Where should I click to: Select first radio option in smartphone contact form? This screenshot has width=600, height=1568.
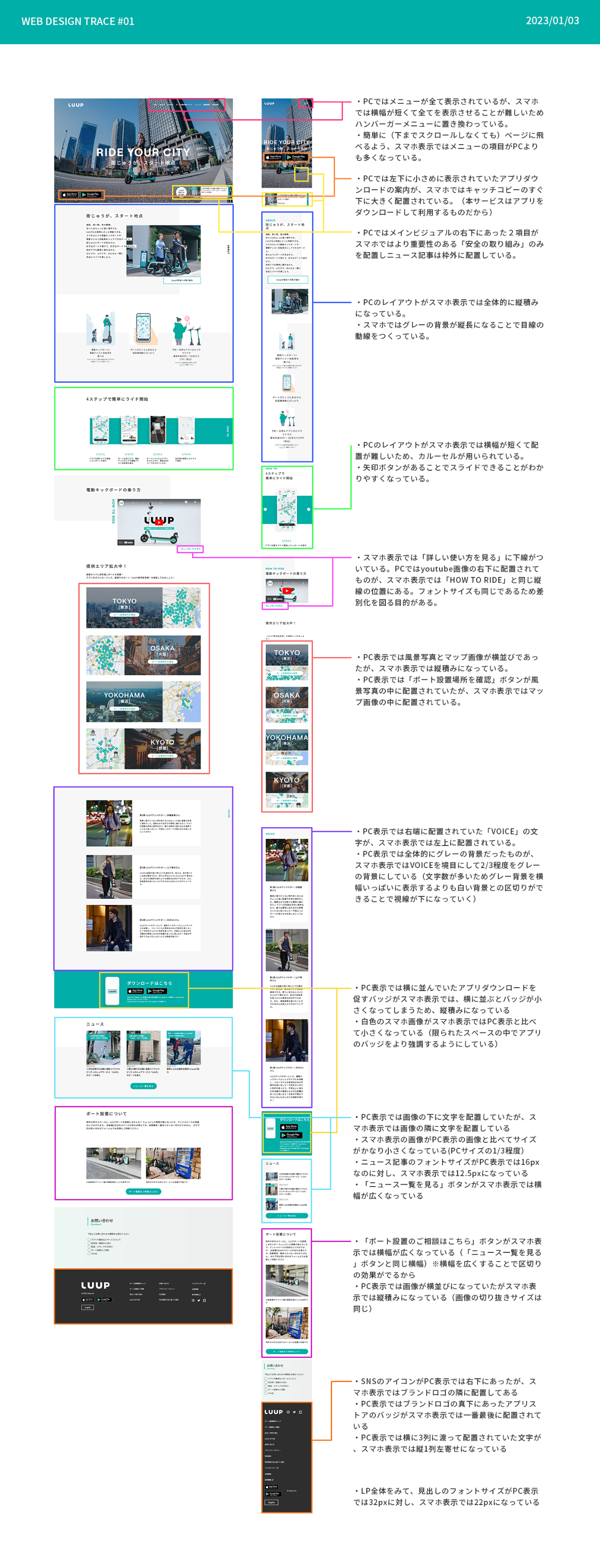point(265,1379)
